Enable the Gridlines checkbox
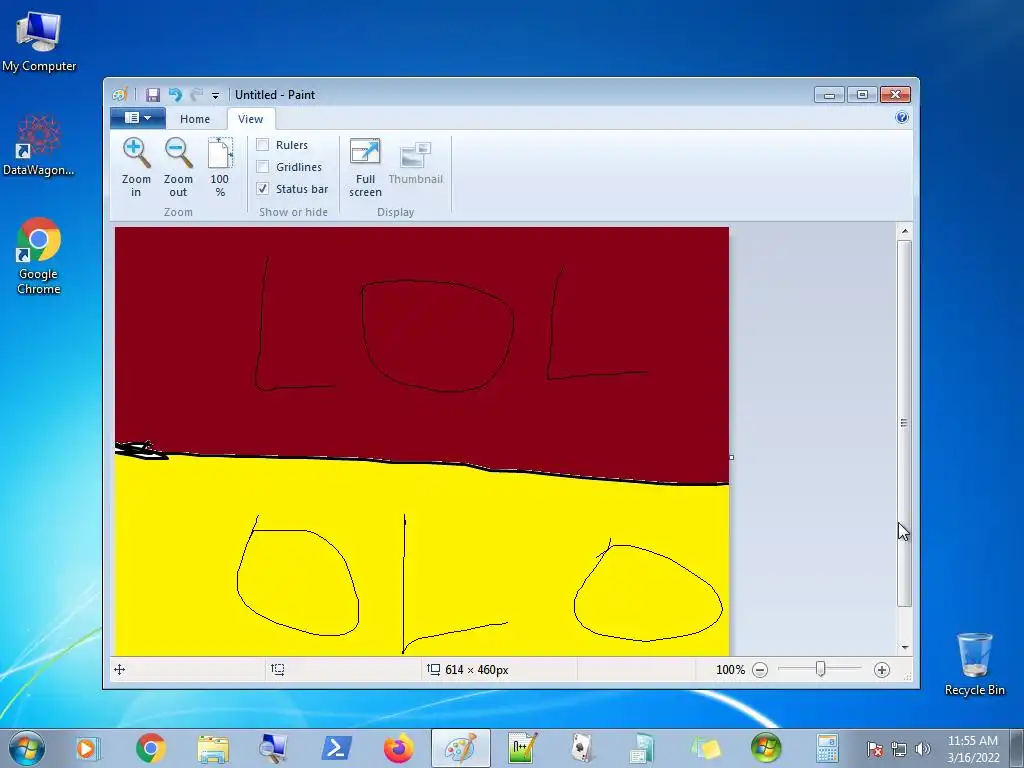 tap(263, 167)
